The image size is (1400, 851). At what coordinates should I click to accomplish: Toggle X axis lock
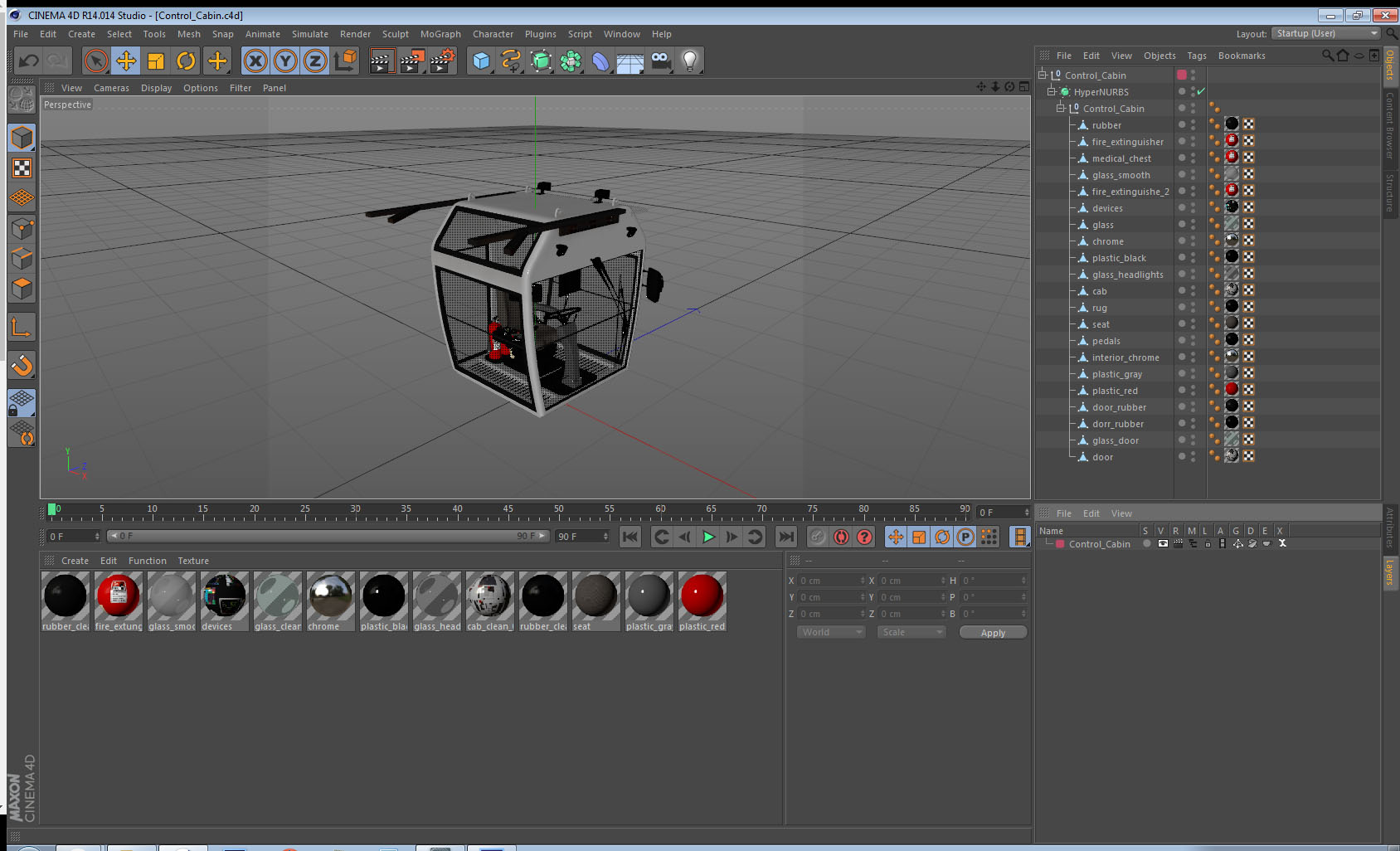(x=255, y=61)
